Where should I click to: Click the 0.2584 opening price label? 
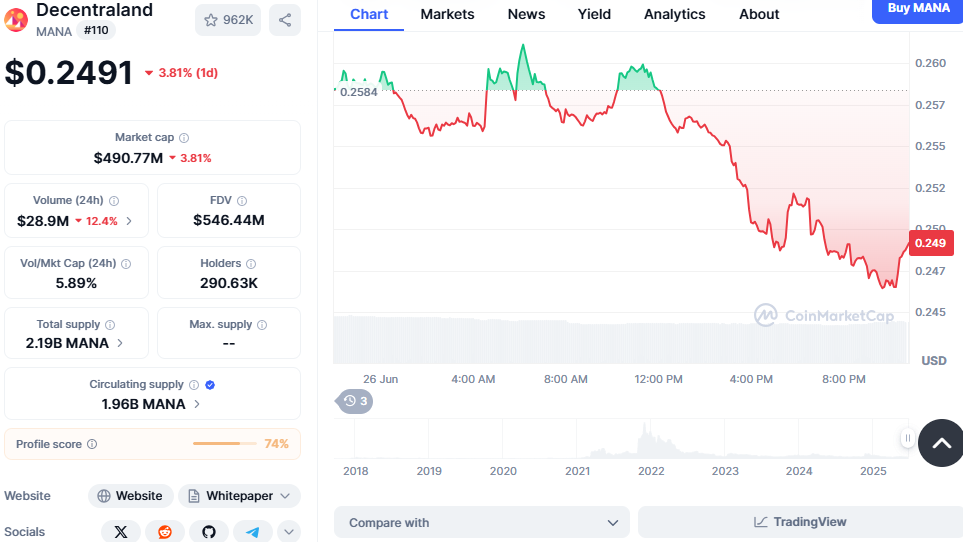tap(359, 92)
